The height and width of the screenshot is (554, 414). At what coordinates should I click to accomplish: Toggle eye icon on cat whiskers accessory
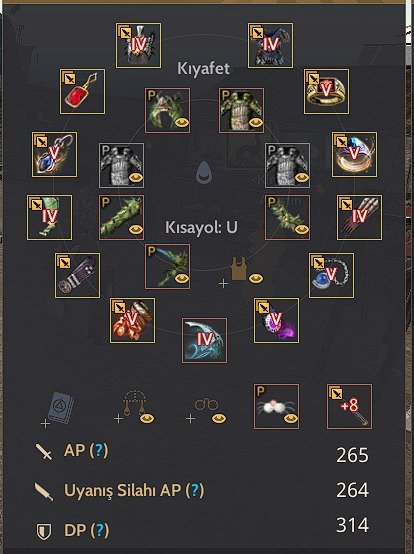[291, 419]
